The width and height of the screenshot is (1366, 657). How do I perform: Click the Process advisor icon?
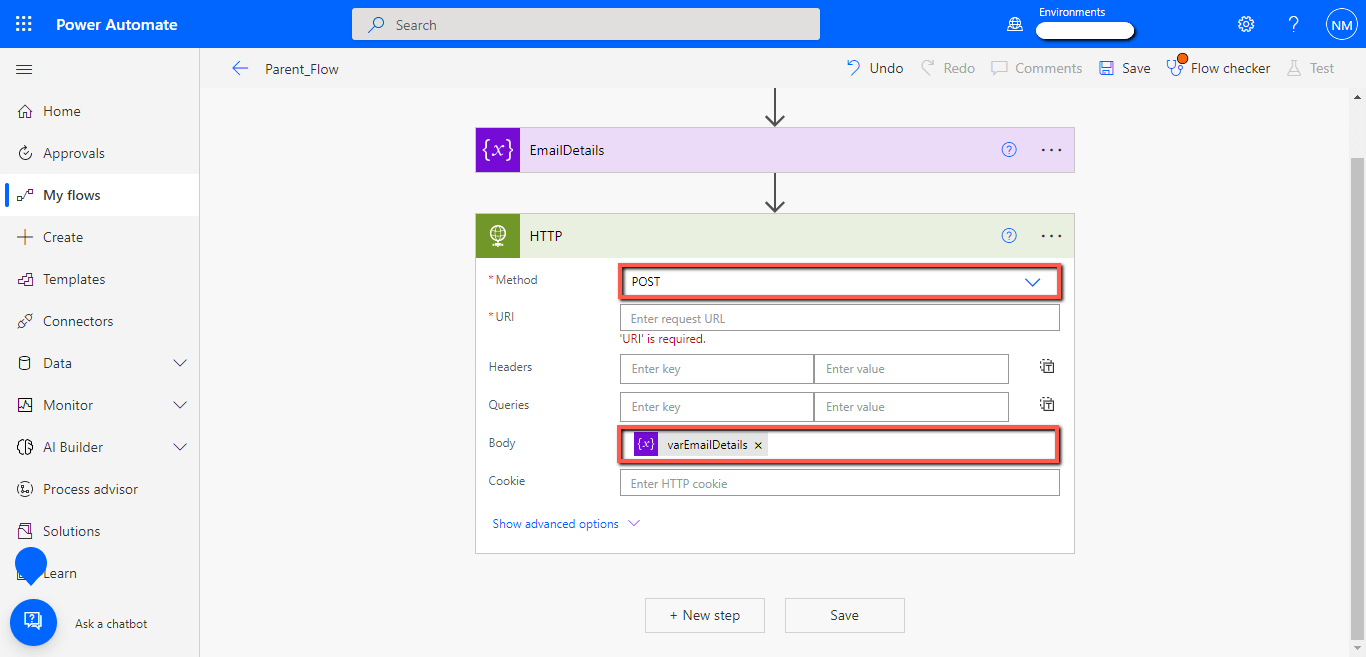[x=26, y=489]
